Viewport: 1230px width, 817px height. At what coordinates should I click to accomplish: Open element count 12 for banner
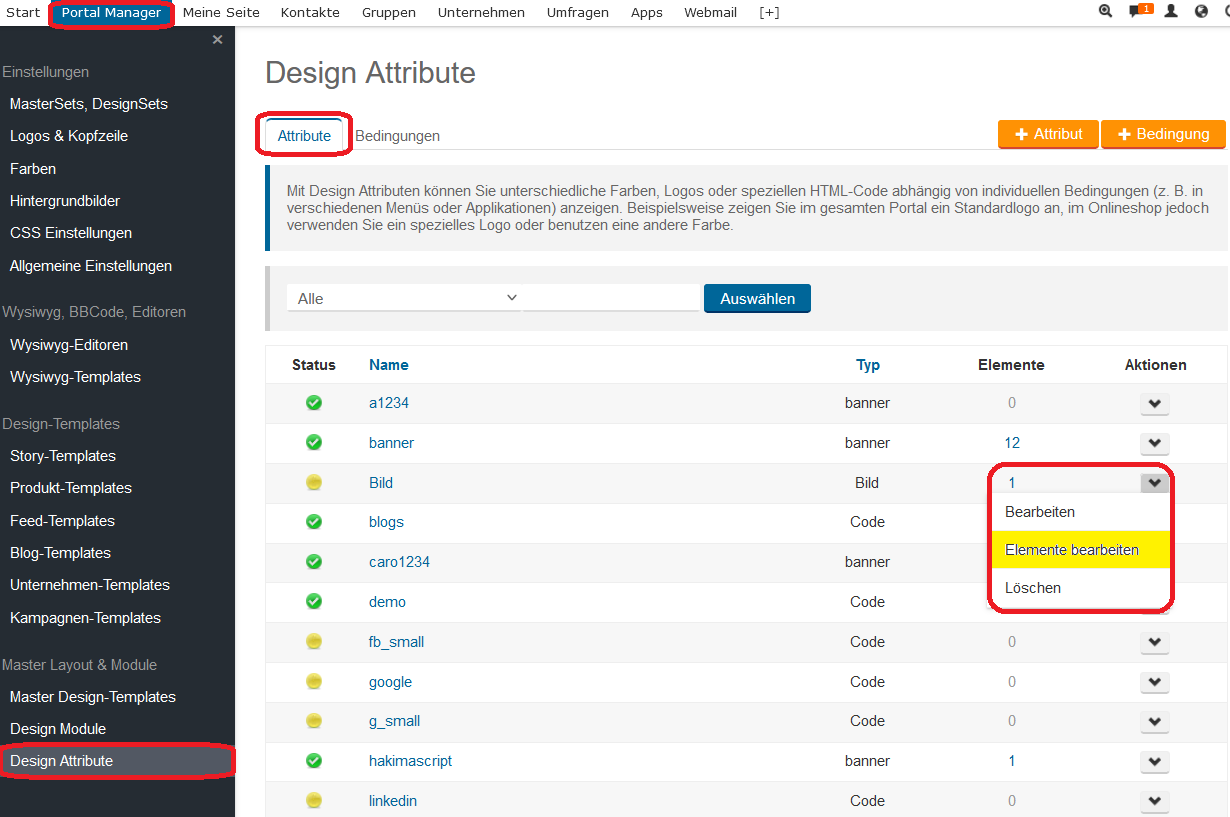(x=1012, y=443)
